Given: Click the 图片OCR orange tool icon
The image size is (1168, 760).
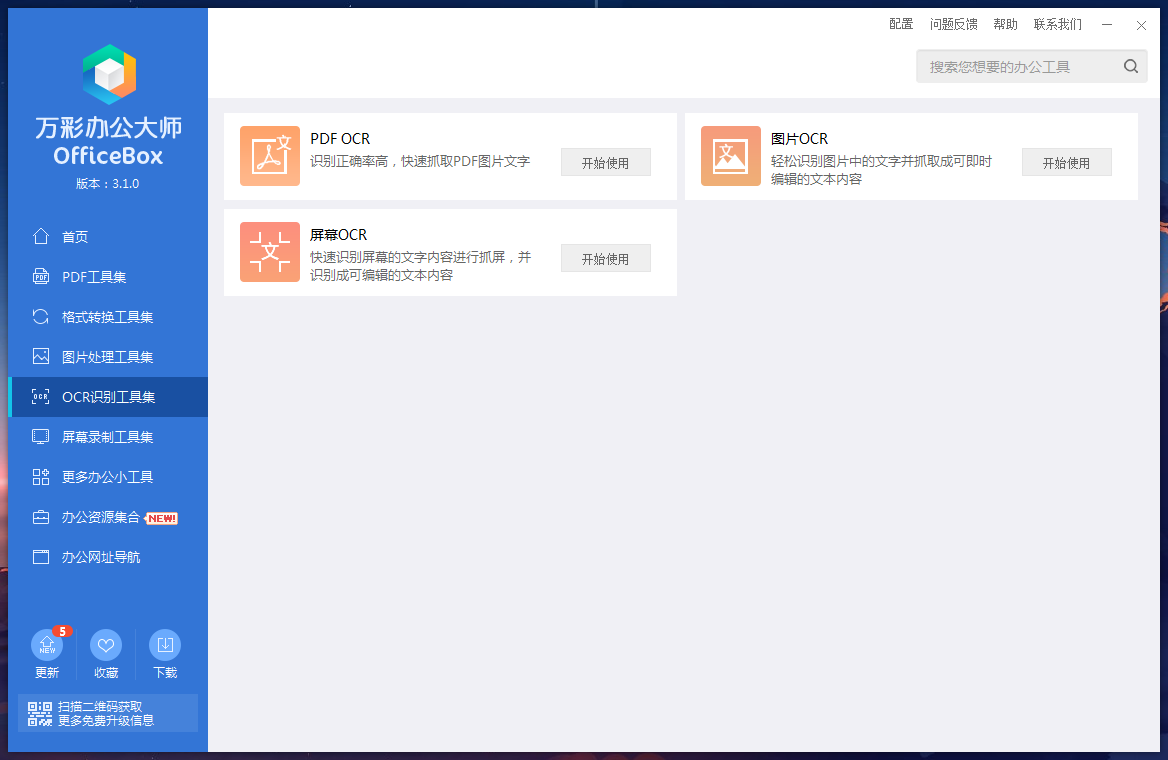Looking at the screenshot, I should [x=731, y=156].
